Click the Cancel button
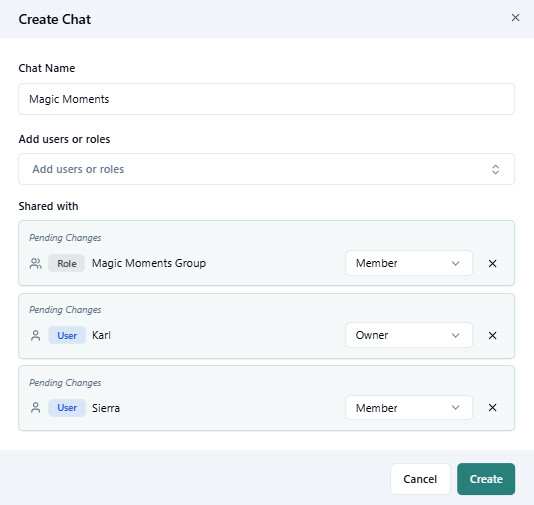Screen dimensions: 534x505 420,479
